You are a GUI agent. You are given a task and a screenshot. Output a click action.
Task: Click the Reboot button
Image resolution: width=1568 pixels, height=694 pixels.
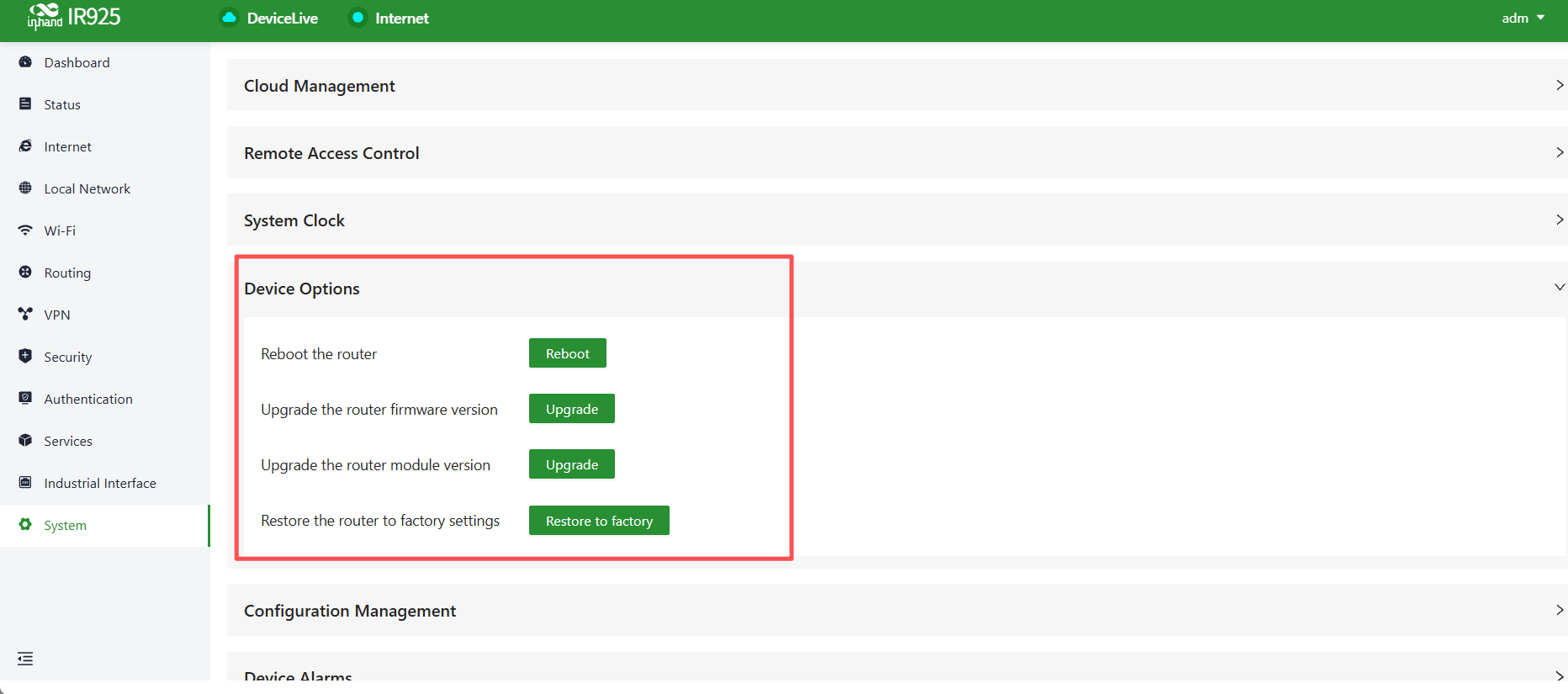pos(568,353)
